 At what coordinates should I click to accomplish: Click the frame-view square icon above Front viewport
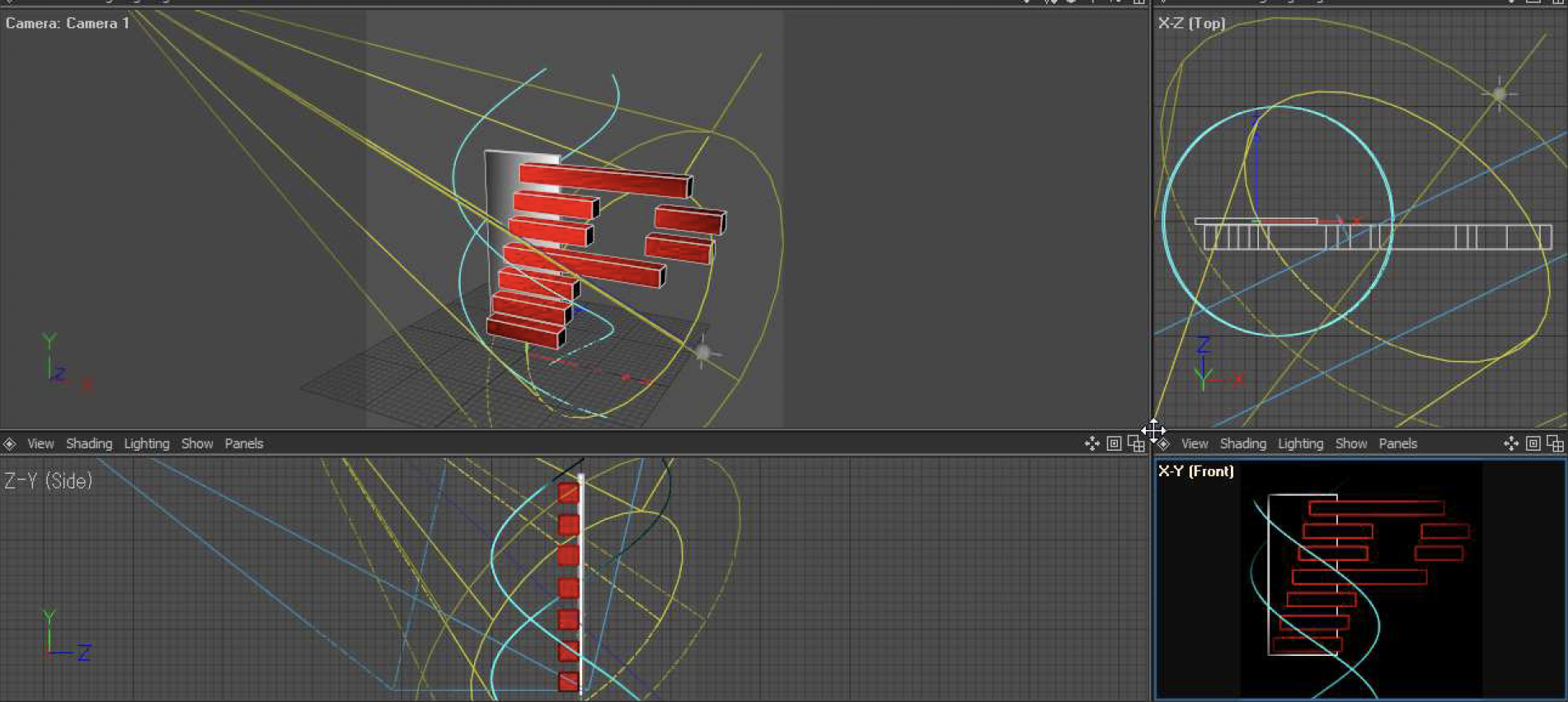pos(1533,444)
